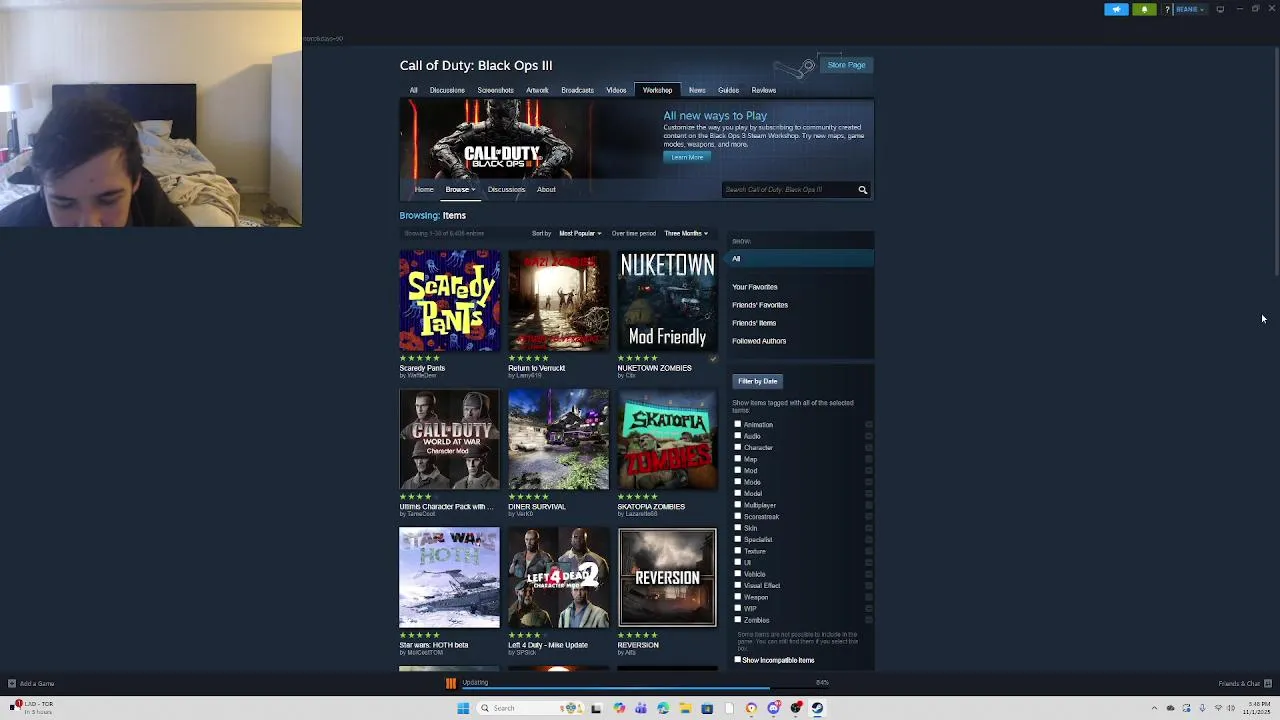
Task: Check the Multiplayer tag checkbox
Action: click(x=738, y=505)
